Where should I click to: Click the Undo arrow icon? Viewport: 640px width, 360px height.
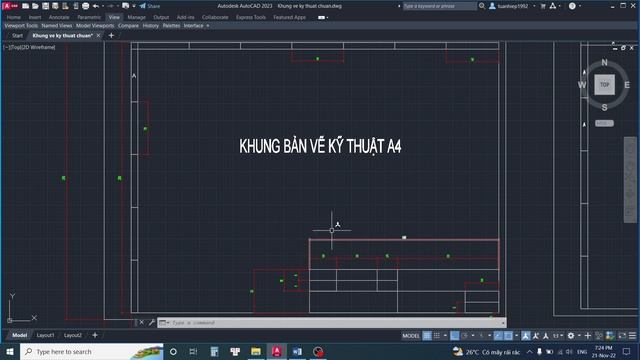(96, 6)
